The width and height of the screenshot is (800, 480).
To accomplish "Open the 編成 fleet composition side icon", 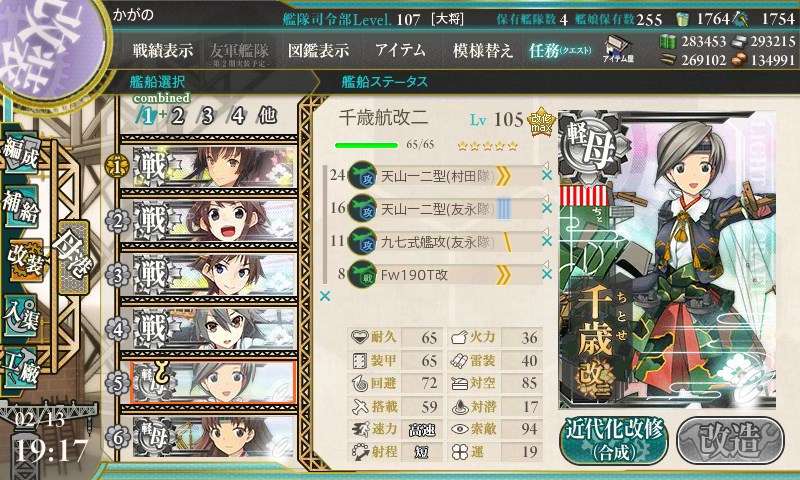I will [x=21, y=154].
